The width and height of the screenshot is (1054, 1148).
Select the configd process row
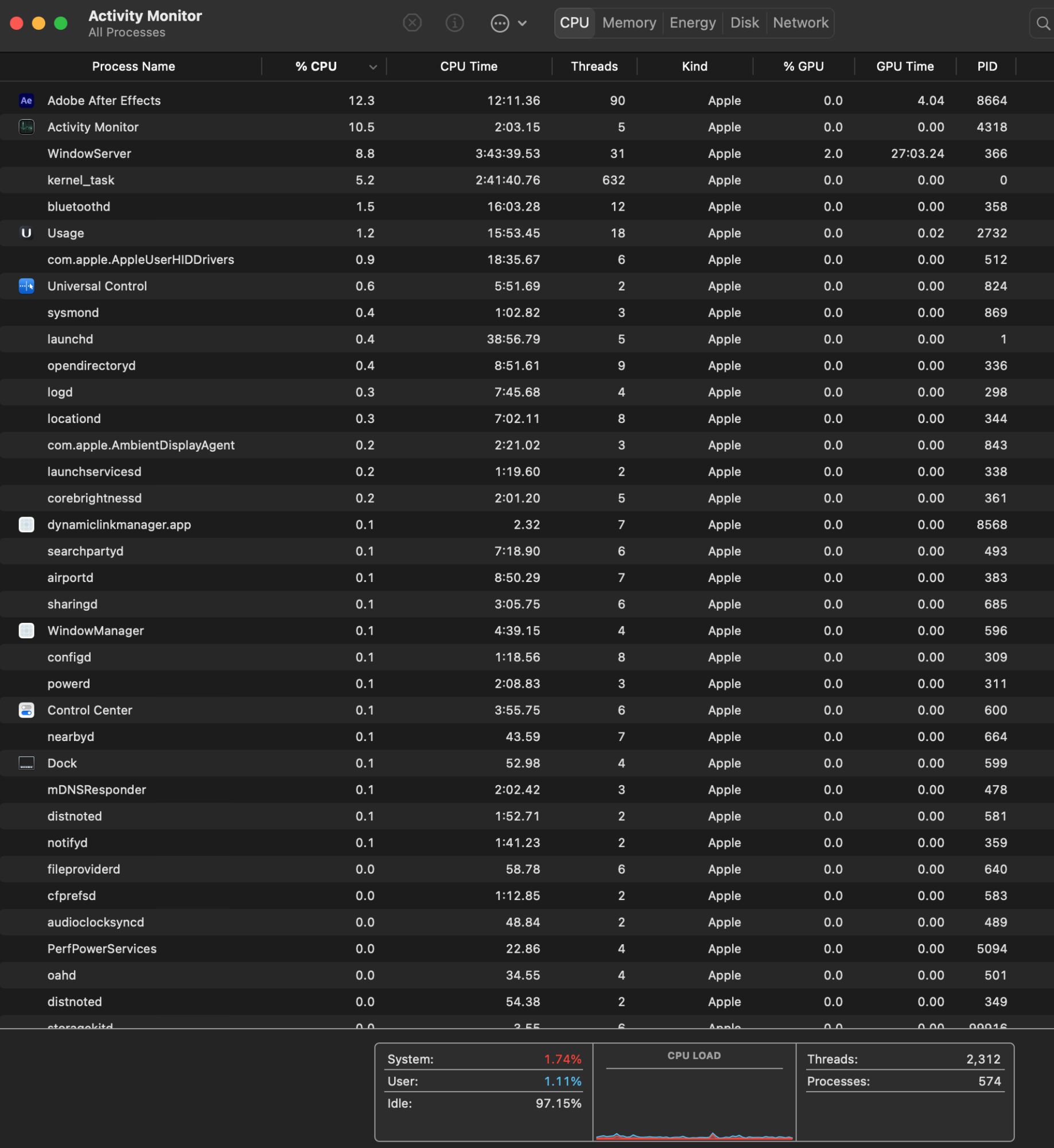point(527,657)
